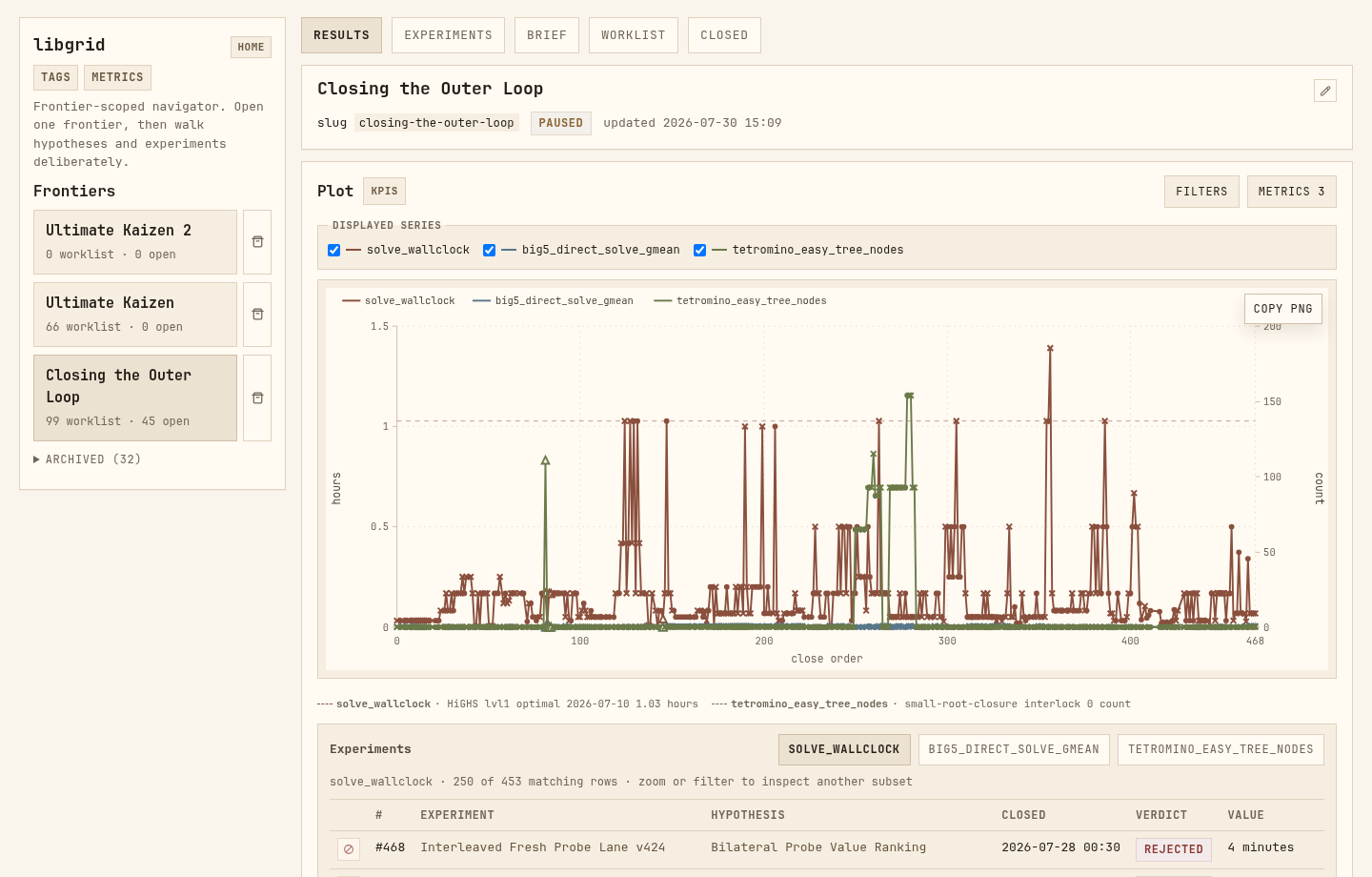
Task: Select the TETROMINO_EASY_TREE_NODES experiments tab
Action: [1221, 749]
